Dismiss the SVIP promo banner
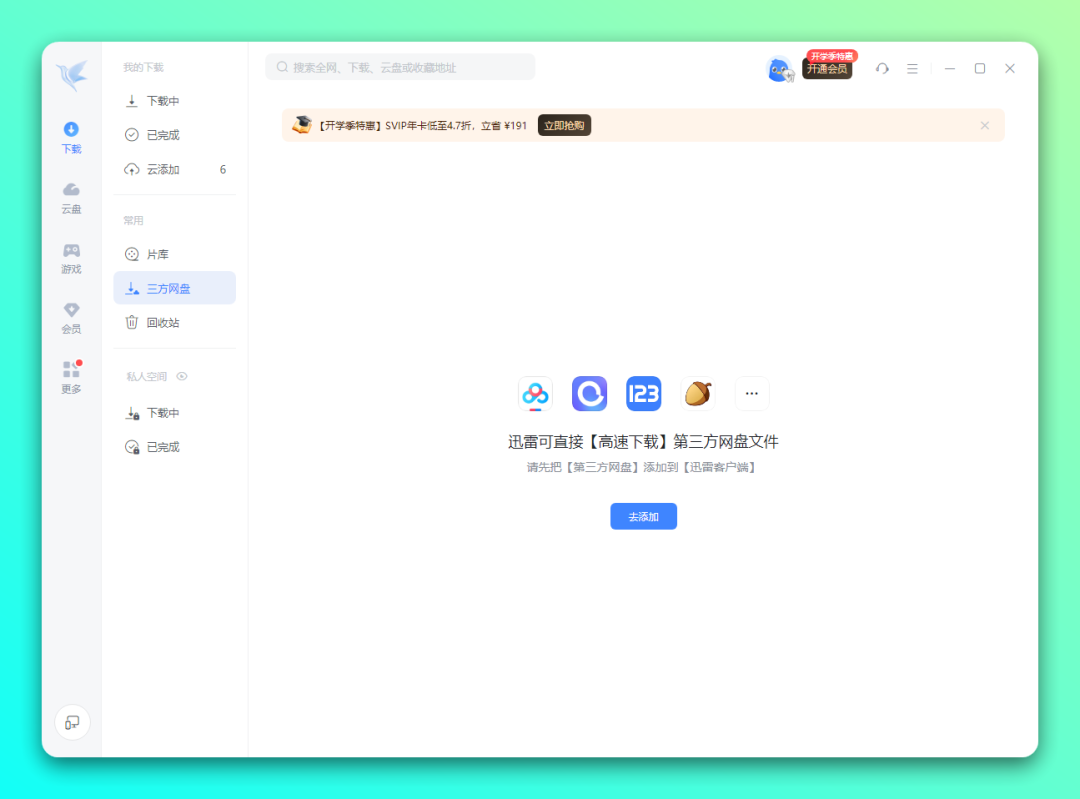This screenshot has height=799, width=1080. coord(984,125)
